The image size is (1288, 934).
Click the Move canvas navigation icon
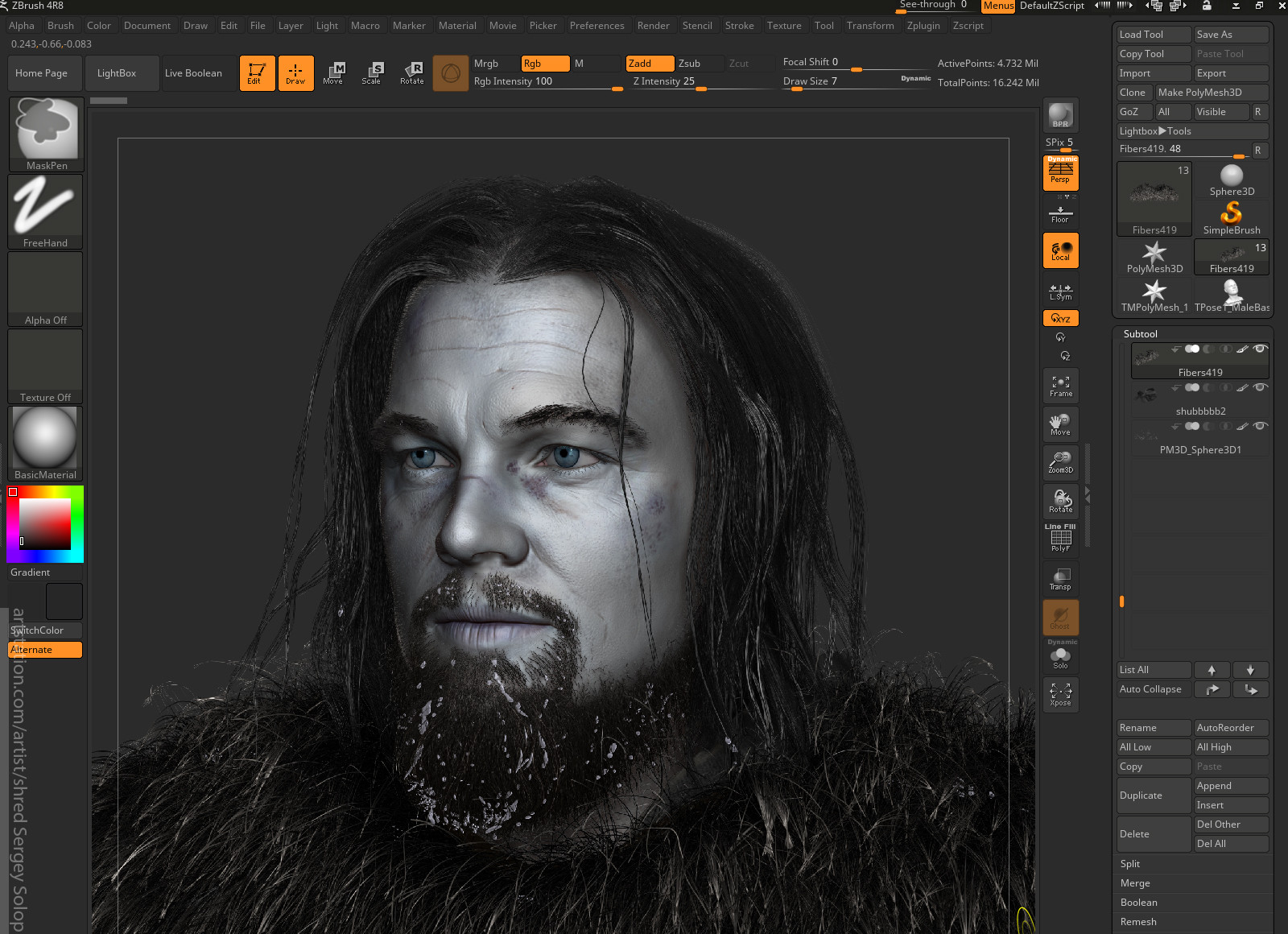[x=1061, y=424]
